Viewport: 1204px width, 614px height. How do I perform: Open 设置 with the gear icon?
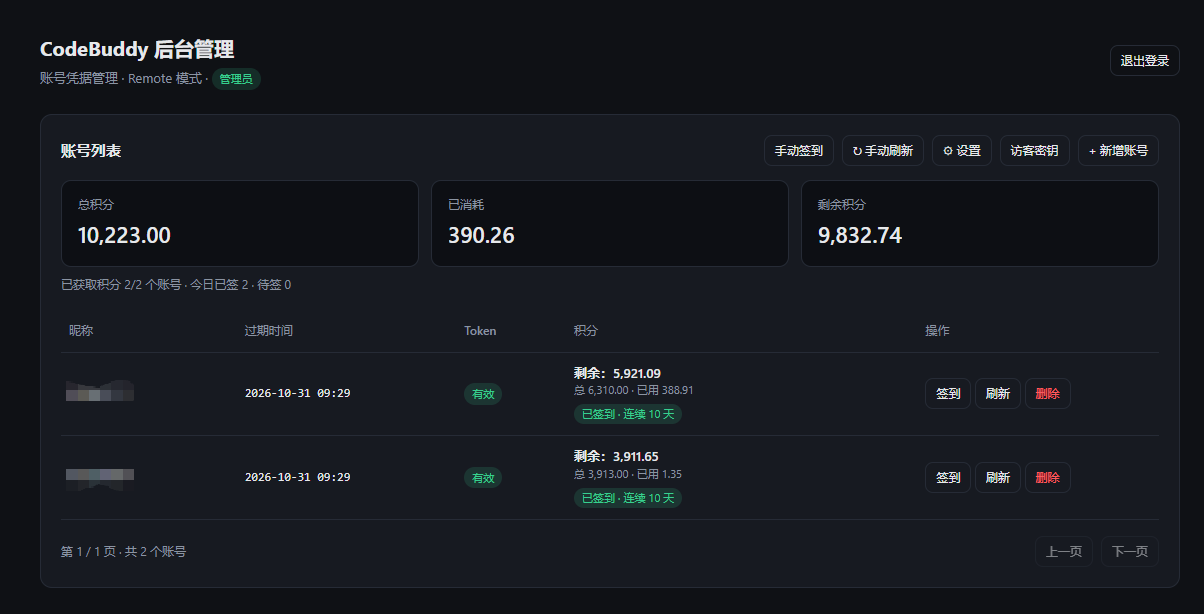click(962, 151)
